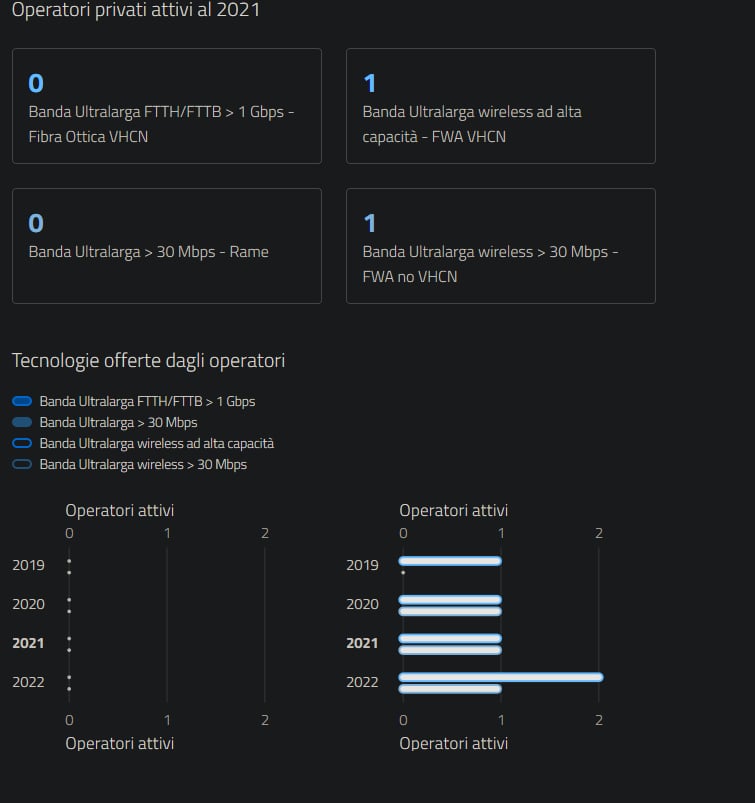This screenshot has height=803, width=755.
Task: Click the bold 2021 label in left chart
Action: pyautogui.click(x=28, y=643)
